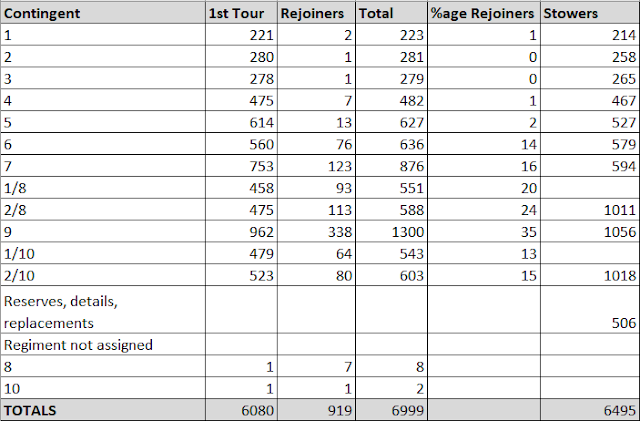Click Total value 551
640x421 pixels.
pos(411,188)
